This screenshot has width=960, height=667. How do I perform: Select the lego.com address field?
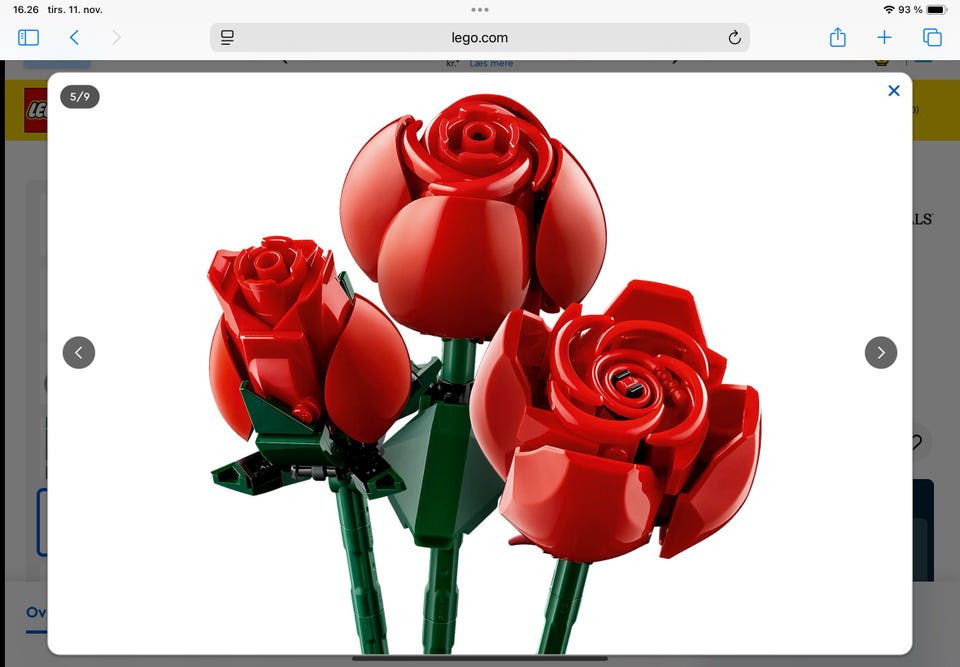tap(479, 38)
